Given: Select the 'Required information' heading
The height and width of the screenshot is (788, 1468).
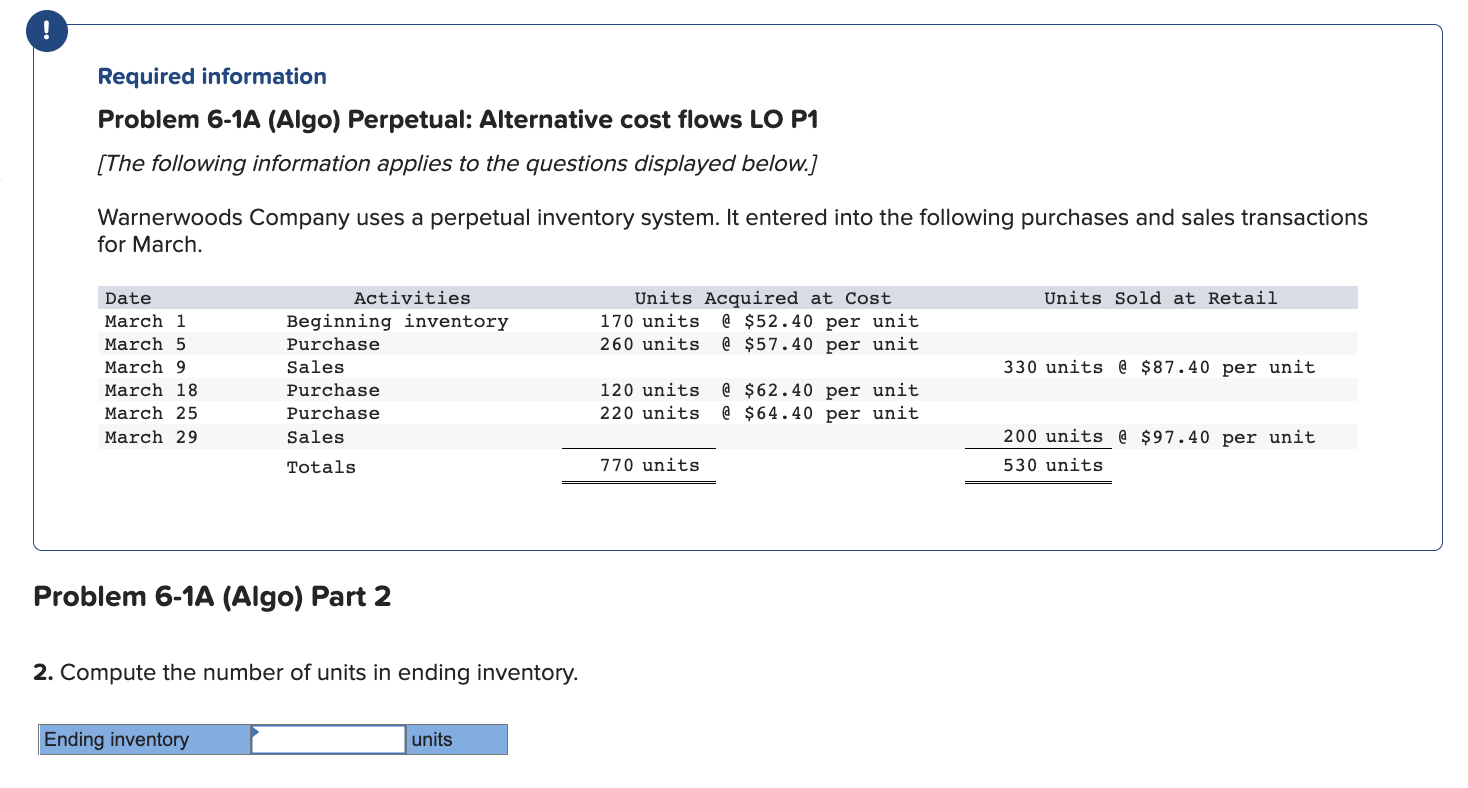Looking at the screenshot, I should click(x=212, y=77).
